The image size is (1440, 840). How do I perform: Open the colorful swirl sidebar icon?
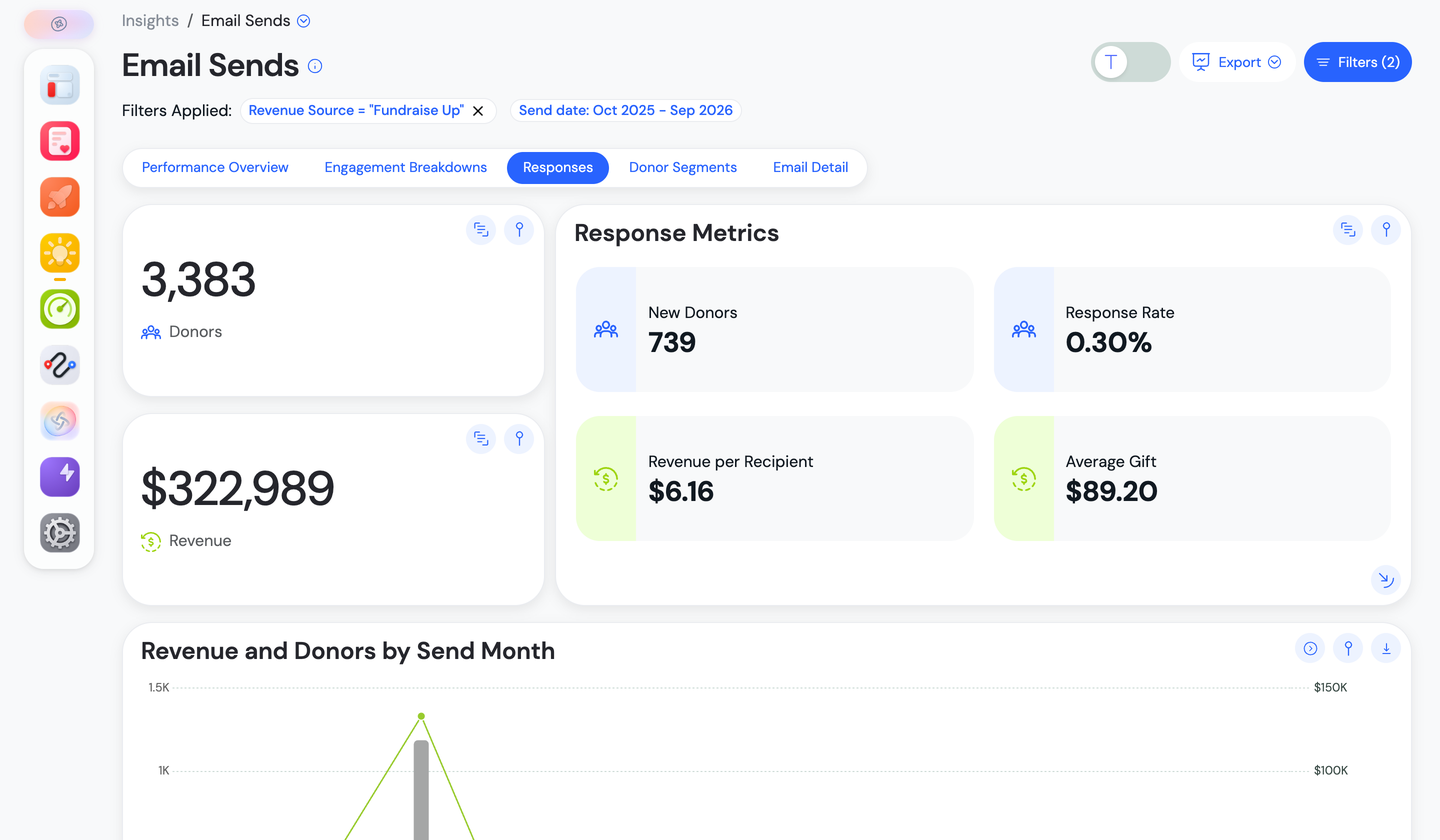pos(60,421)
